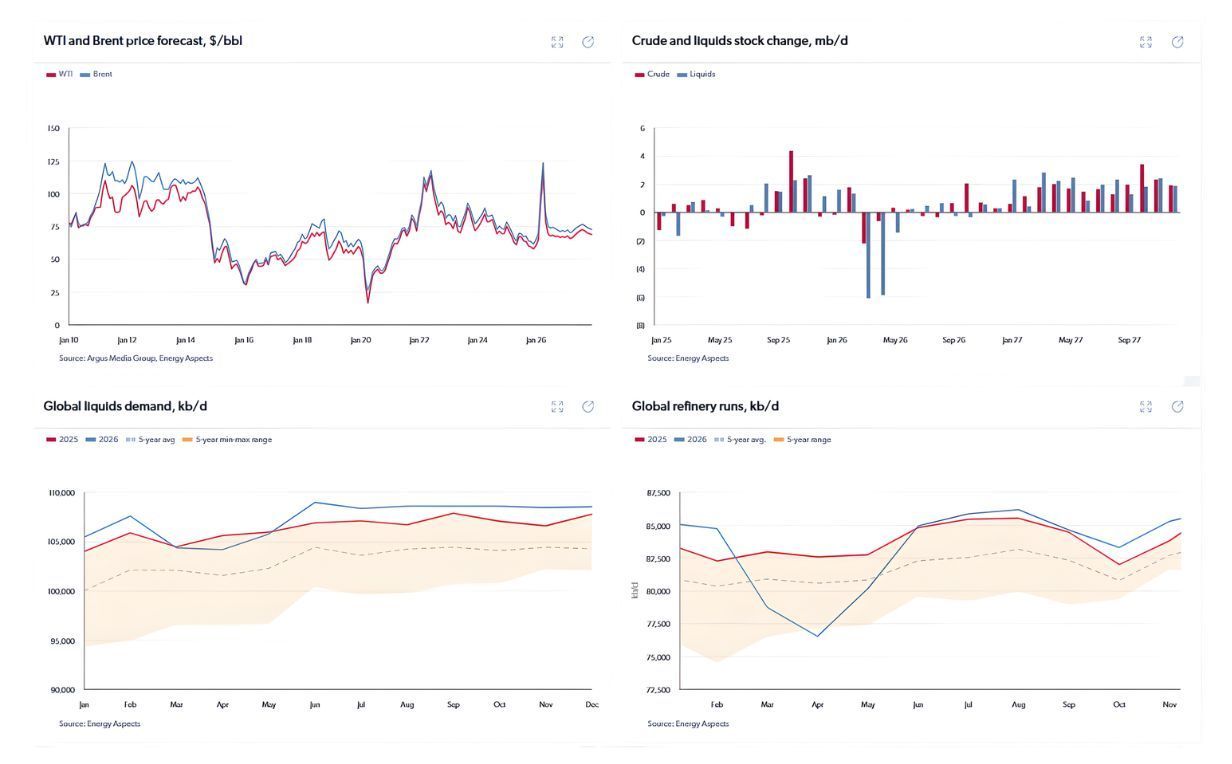Refresh the WTI and Brent forecast data

click(588, 41)
